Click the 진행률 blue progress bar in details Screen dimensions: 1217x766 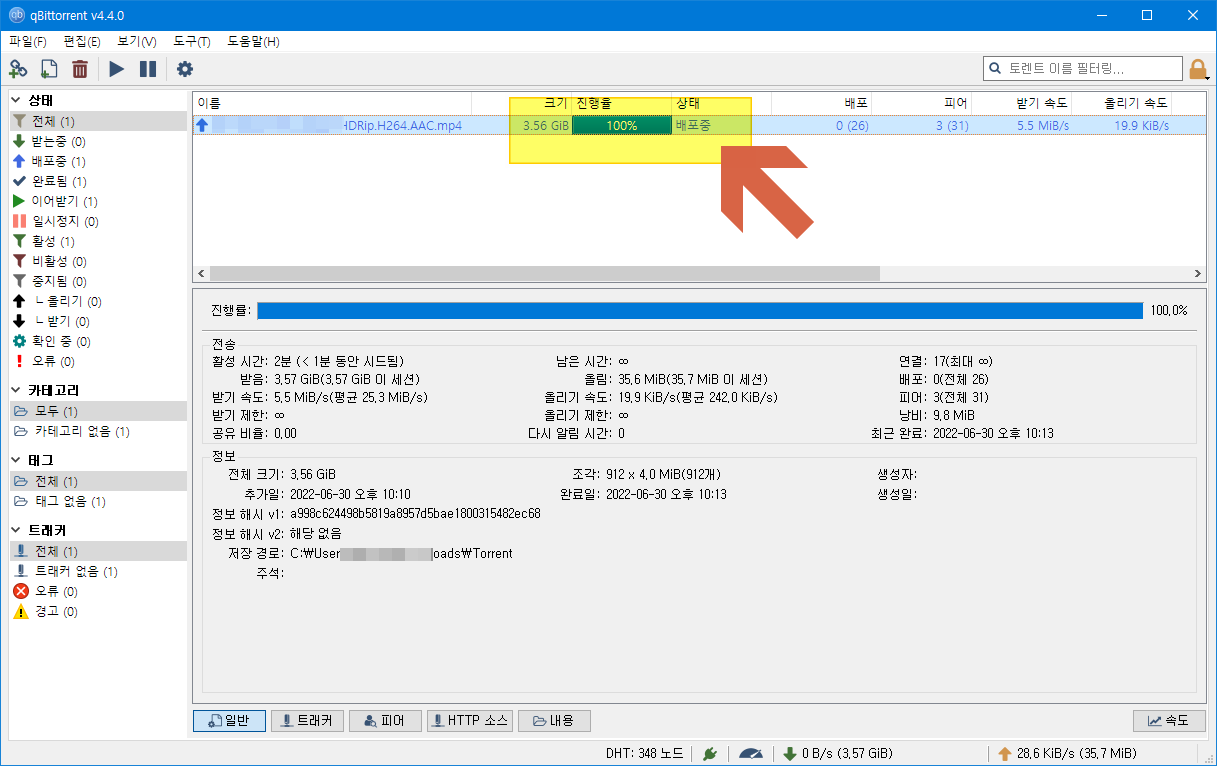700,310
